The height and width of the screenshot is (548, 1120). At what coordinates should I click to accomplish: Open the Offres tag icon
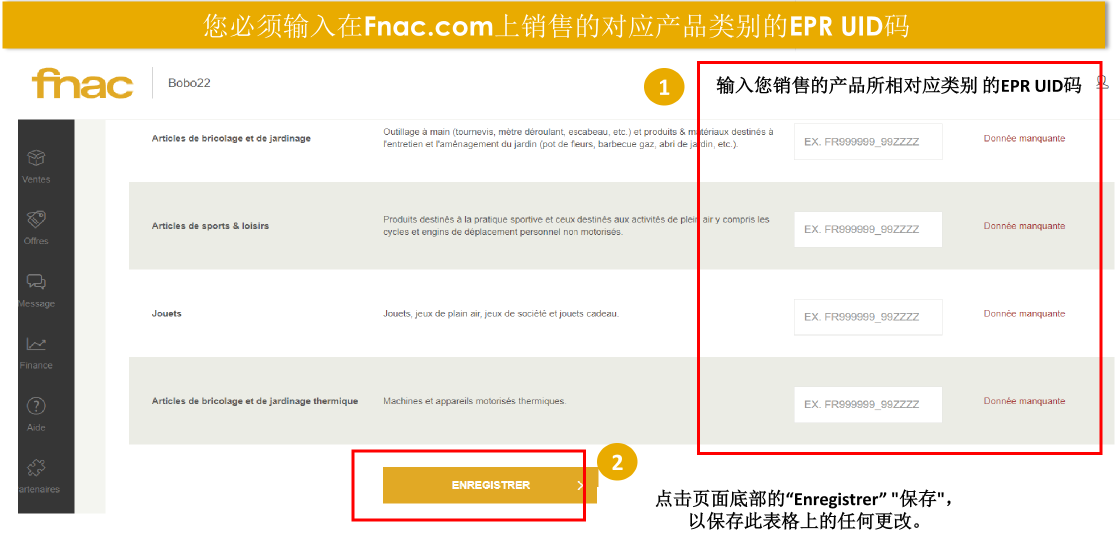(36, 219)
